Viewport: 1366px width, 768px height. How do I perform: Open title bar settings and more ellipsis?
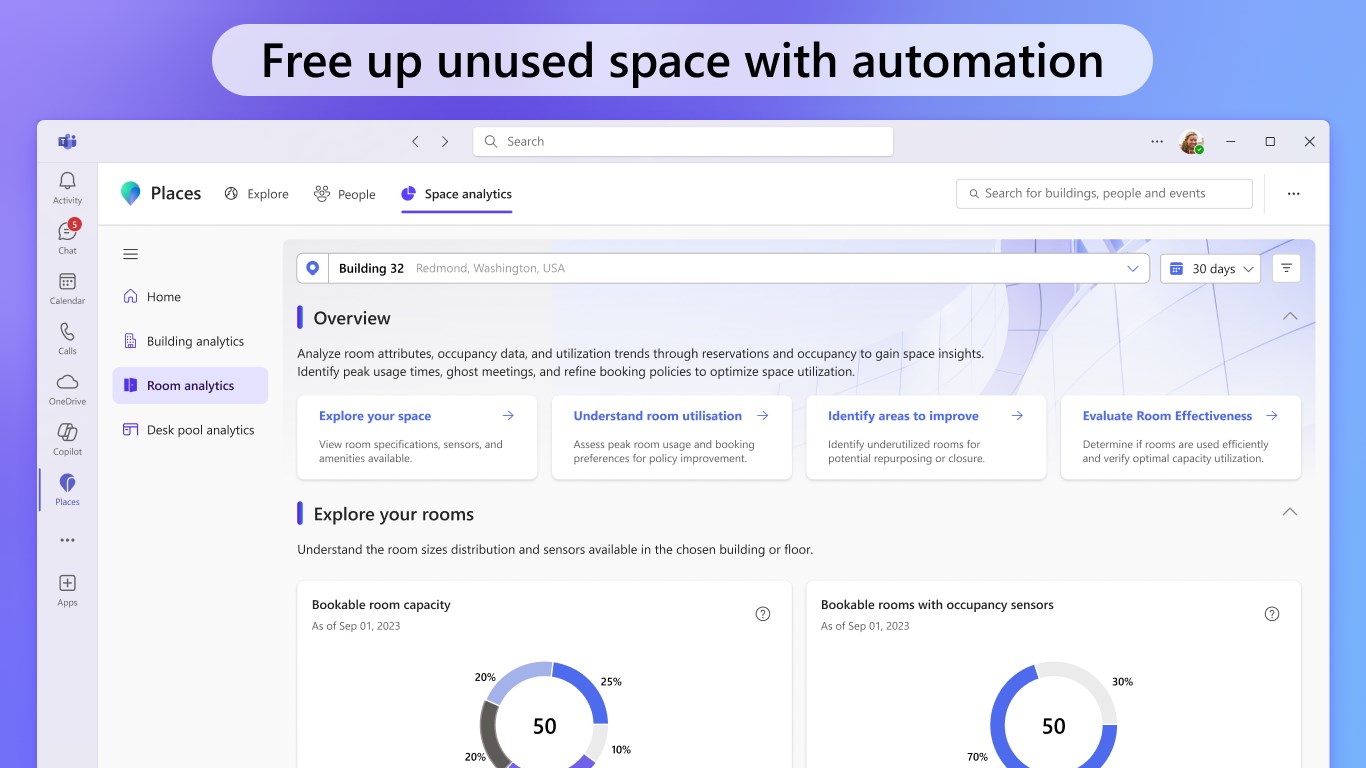coord(1157,142)
